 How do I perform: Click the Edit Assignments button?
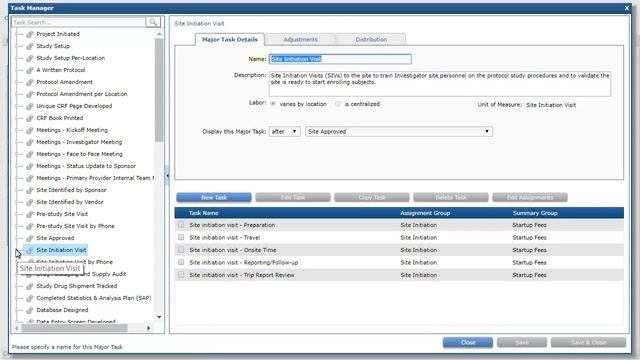530,198
